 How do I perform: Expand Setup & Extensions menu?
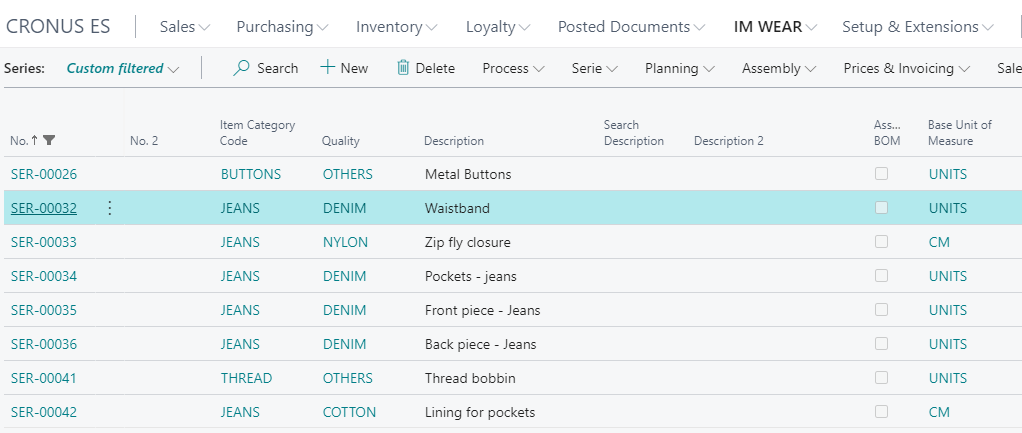918,27
